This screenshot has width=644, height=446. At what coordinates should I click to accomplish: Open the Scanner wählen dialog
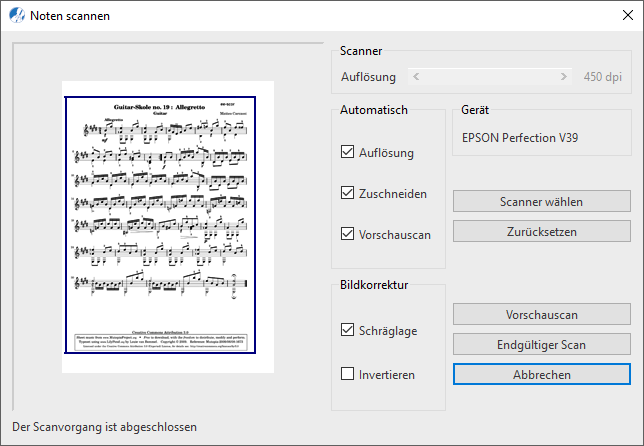pos(541,201)
